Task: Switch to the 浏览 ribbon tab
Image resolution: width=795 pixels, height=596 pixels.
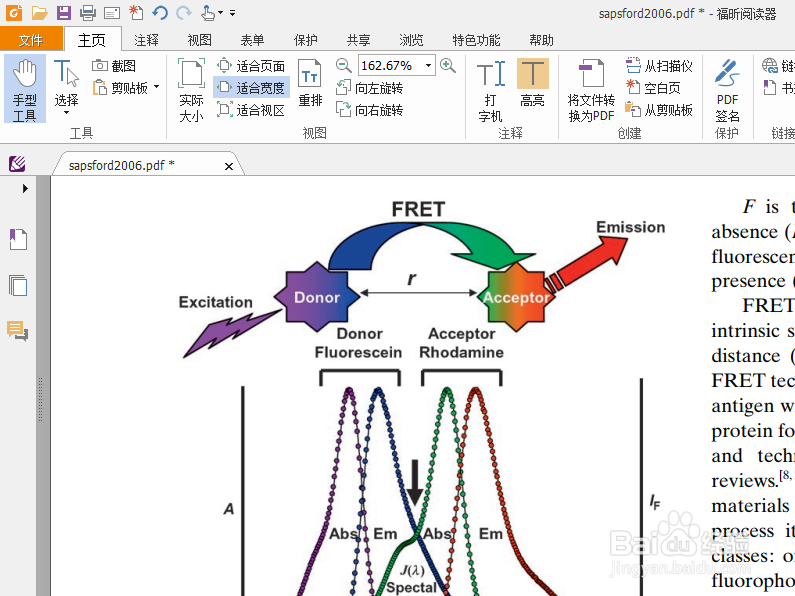Action: click(x=411, y=40)
